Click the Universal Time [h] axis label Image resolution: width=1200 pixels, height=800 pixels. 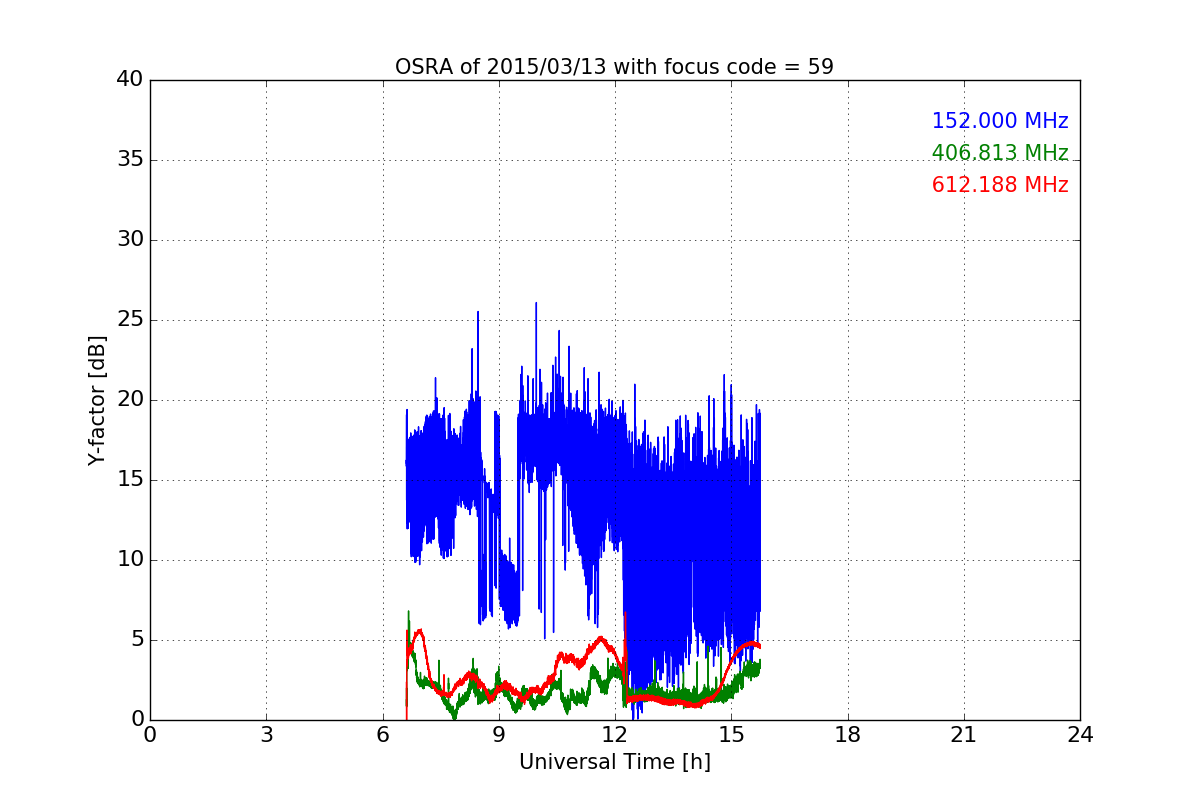click(x=614, y=762)
